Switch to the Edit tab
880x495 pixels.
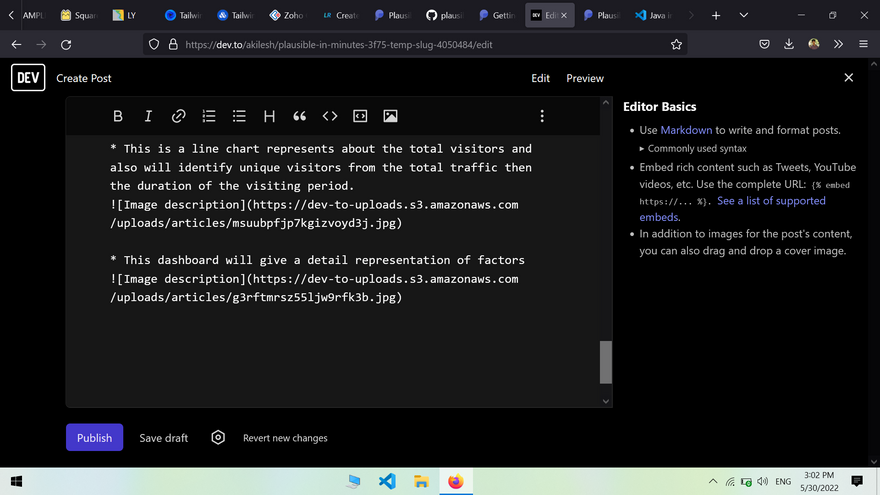click(540, 78)
